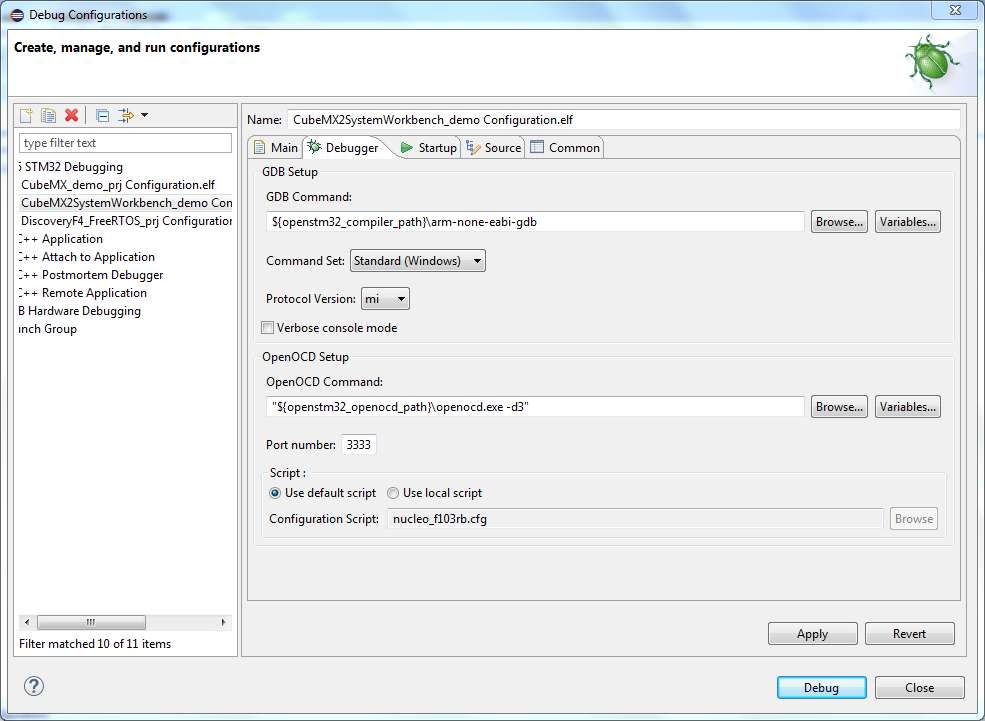The height and width of the screenshot is (721, 985).
Task: Click the Port number field
Action: pos(358,445)
